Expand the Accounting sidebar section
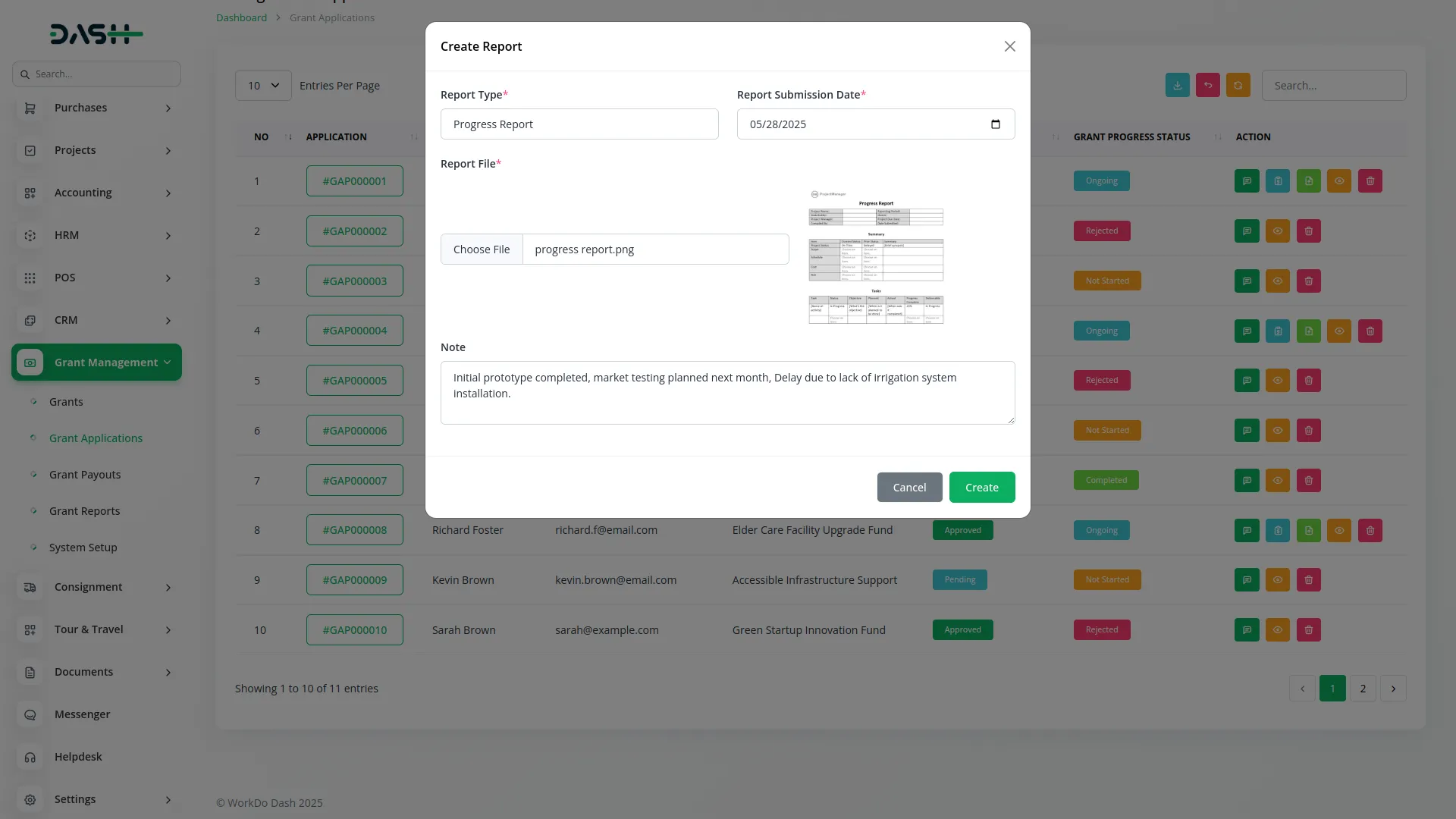 [96, 193]
